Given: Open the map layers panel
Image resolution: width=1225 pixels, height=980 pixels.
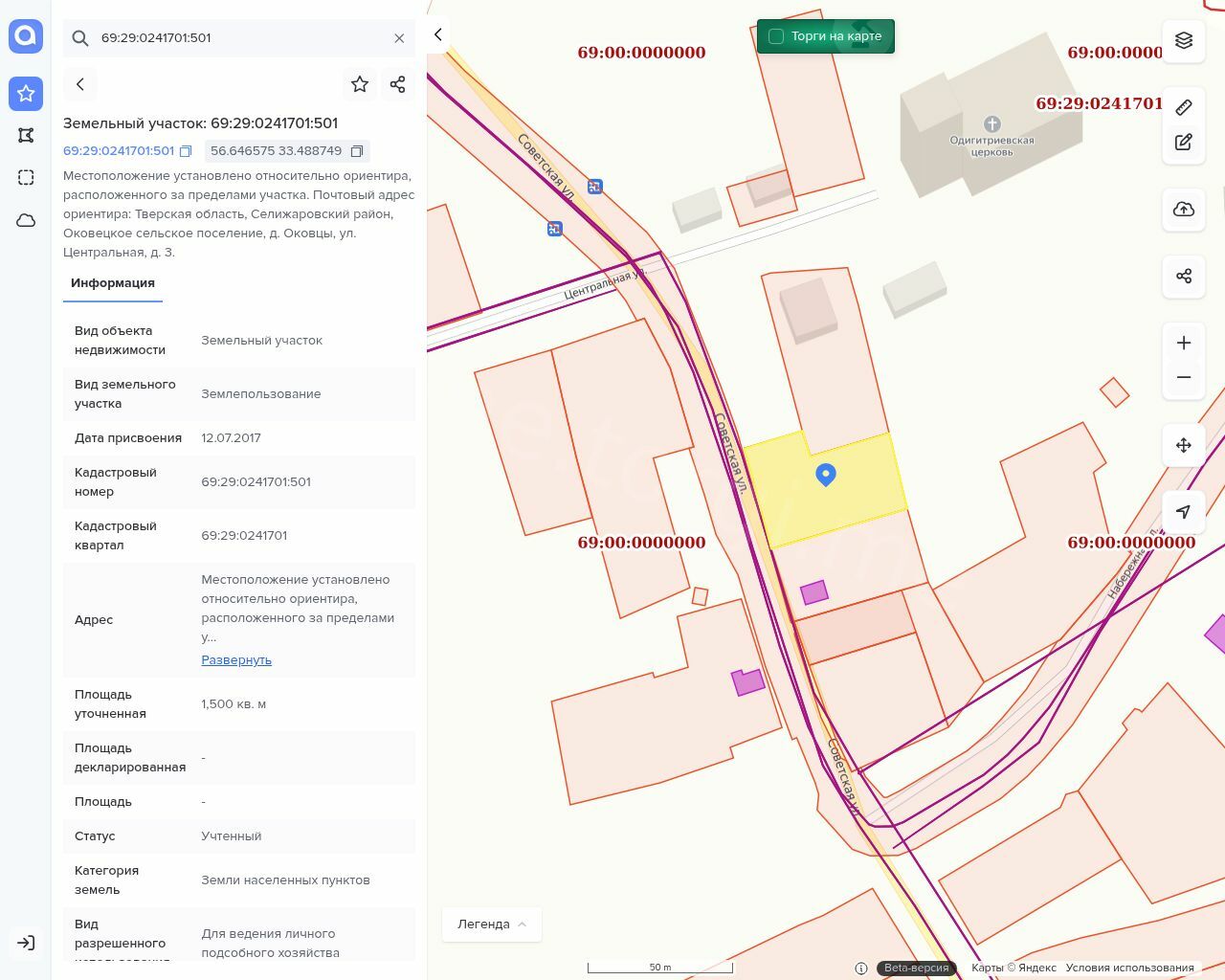Looking at the screenshot, I should click(1184, 40).
